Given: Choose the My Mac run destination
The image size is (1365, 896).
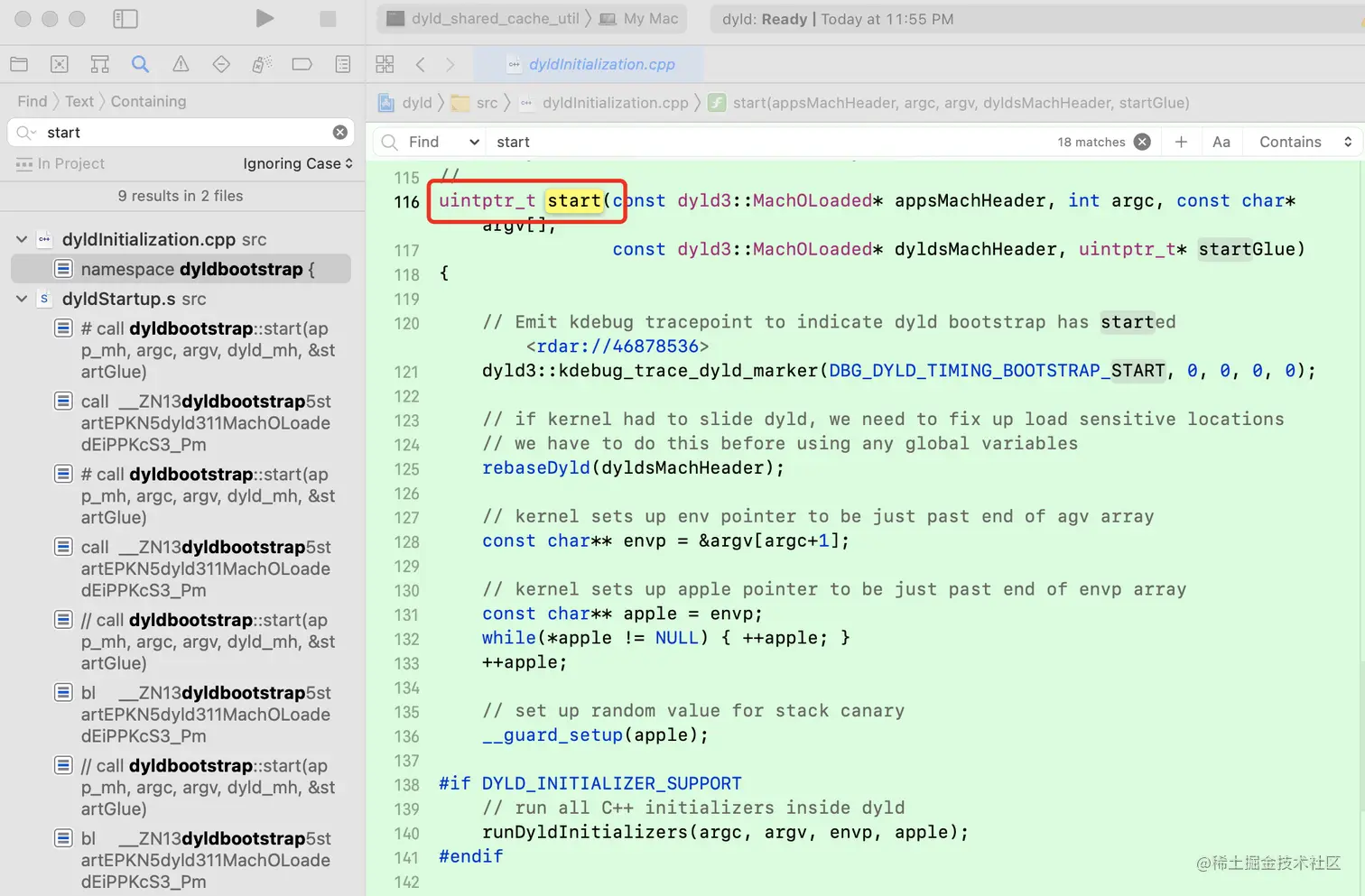Looking at the screenshot, I should [x=638, y=19].
